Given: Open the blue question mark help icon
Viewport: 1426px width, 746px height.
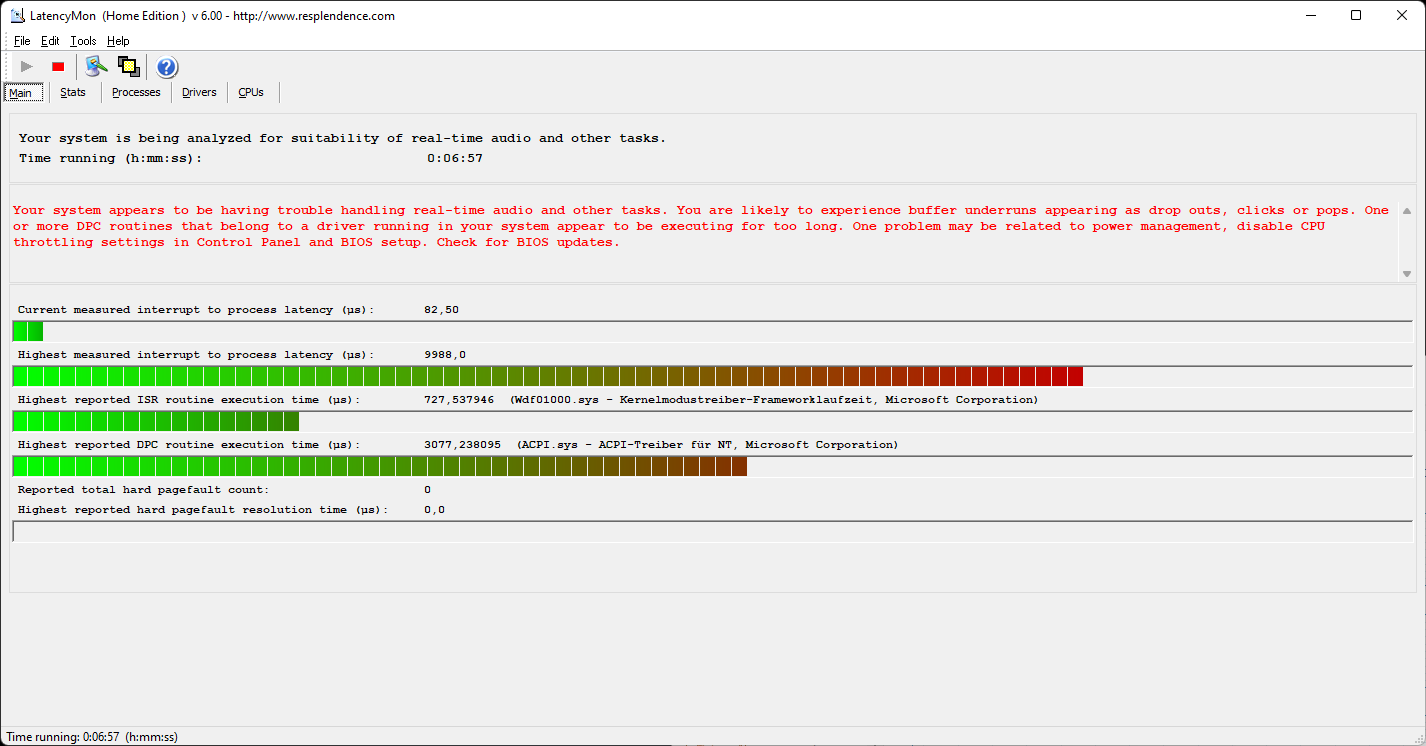Looking at the screenshot, I should pyautogui.click(x=167, y=67).
